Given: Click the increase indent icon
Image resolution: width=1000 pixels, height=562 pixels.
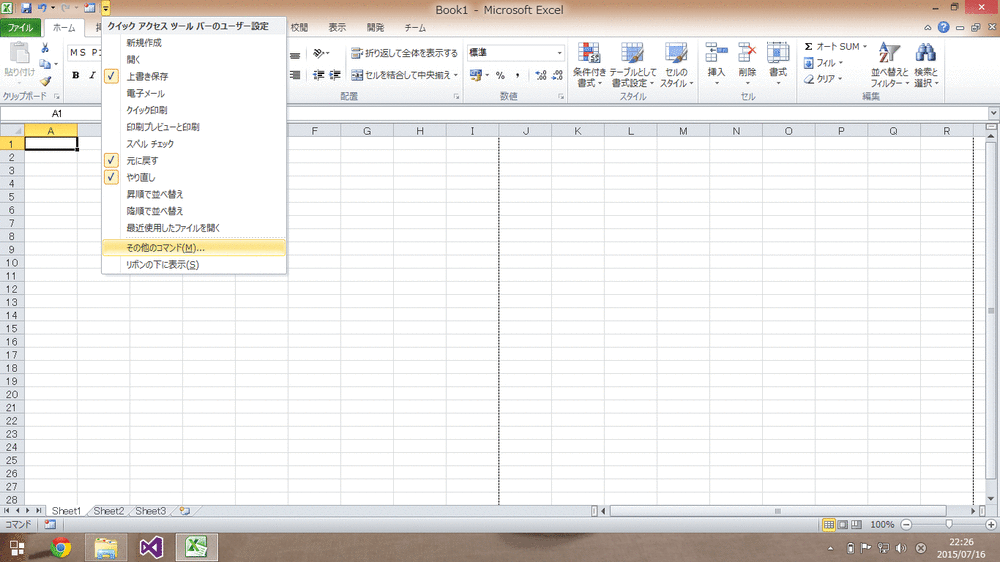Looking at the screenshot, I should 334,75.
